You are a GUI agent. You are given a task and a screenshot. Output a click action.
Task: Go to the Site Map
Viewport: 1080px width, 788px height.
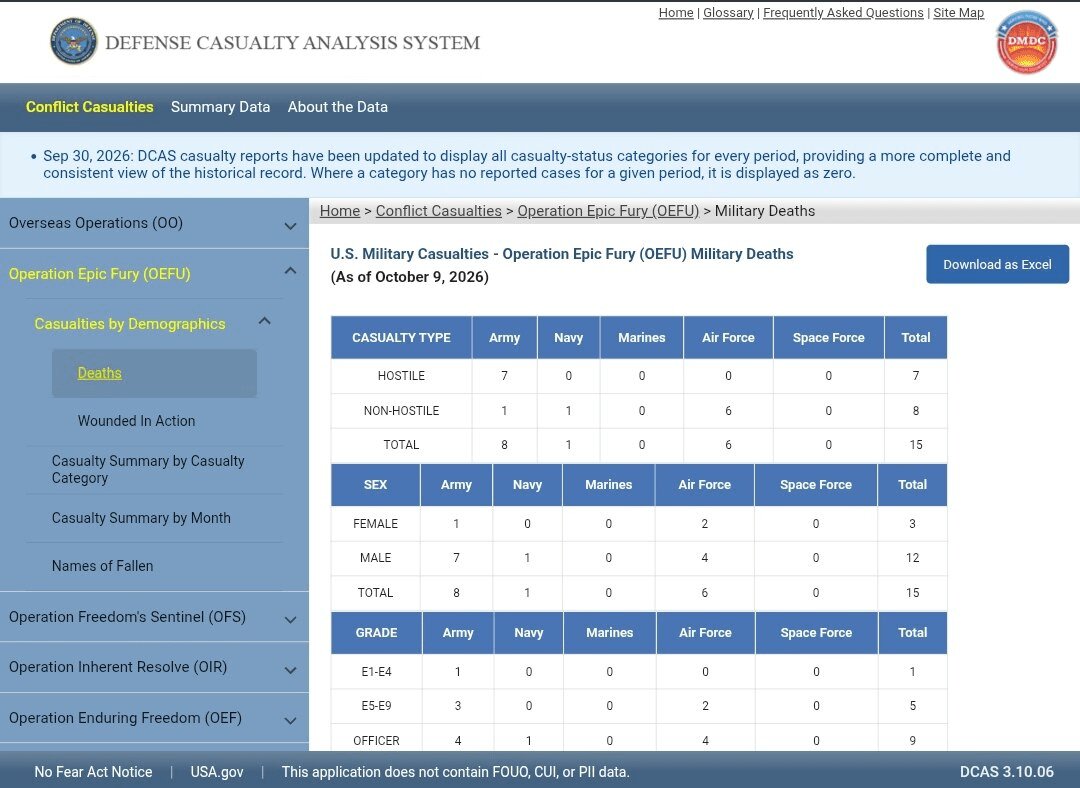(x=958, y=12)
